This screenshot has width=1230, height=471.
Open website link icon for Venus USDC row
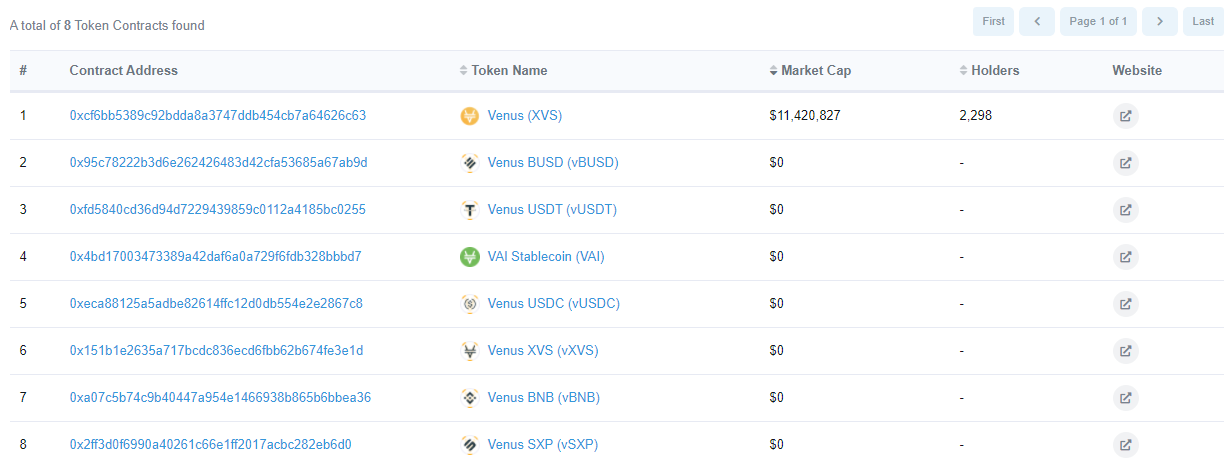pos(1126,304)
